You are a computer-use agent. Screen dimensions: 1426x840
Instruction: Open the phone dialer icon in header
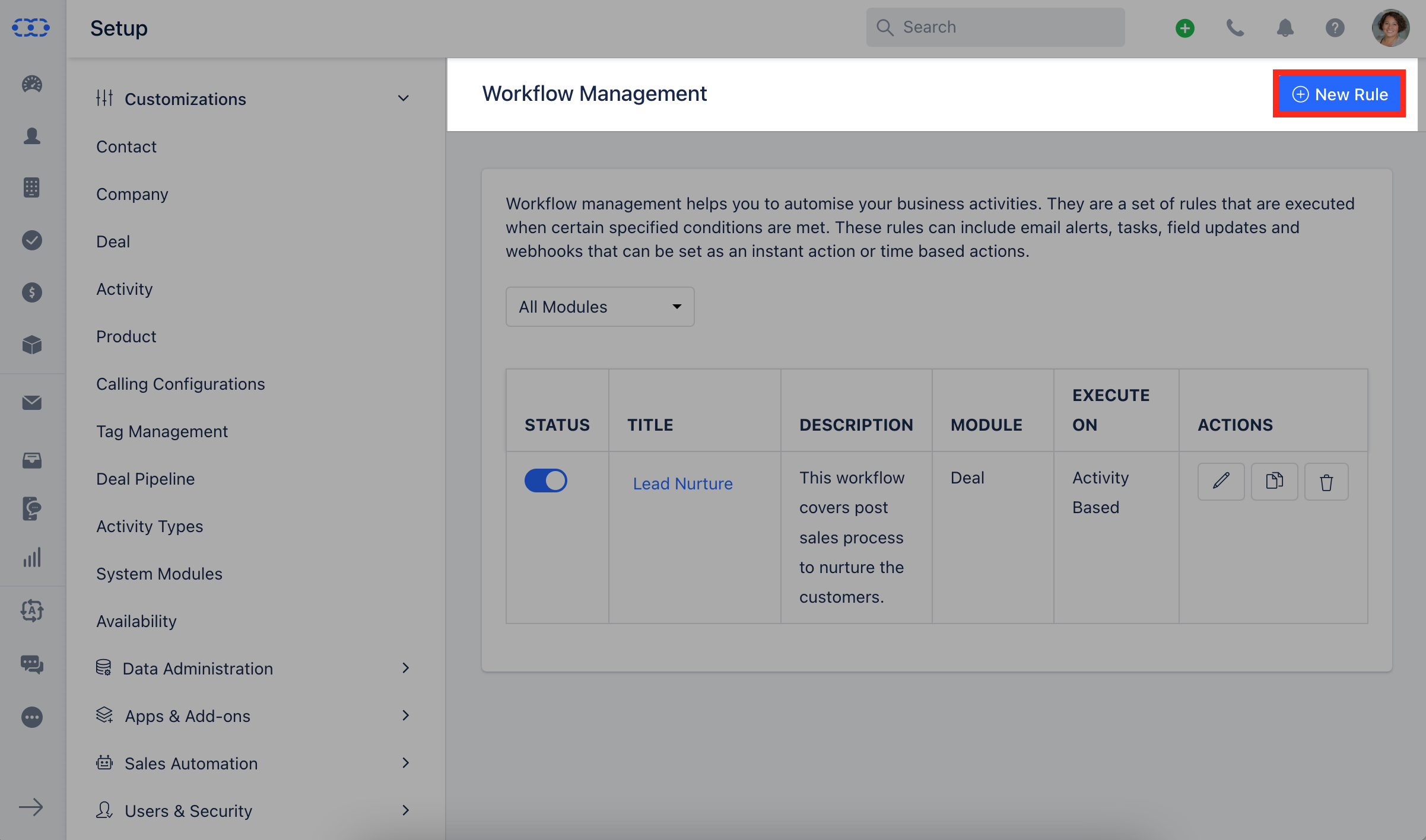coord(1235,28)
